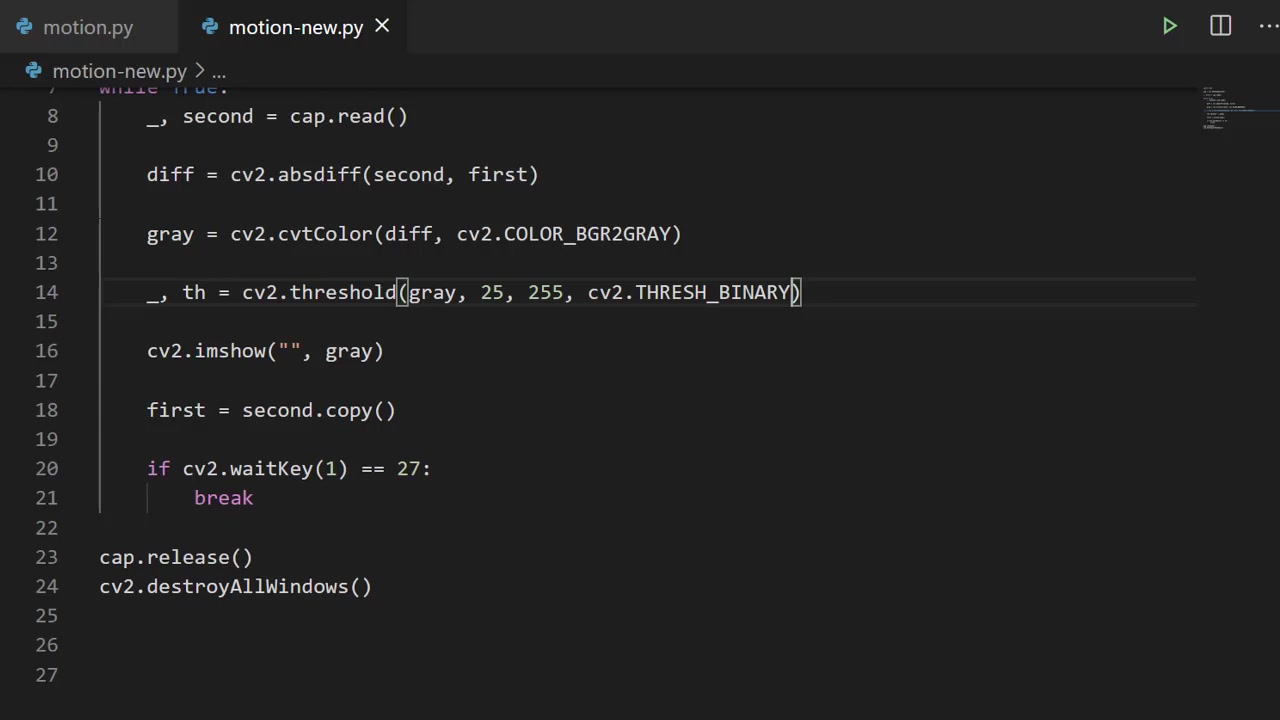Click Python icon on motion.py tab
The width and height of the screenshot is (1280, 720).
click(24, 27)
